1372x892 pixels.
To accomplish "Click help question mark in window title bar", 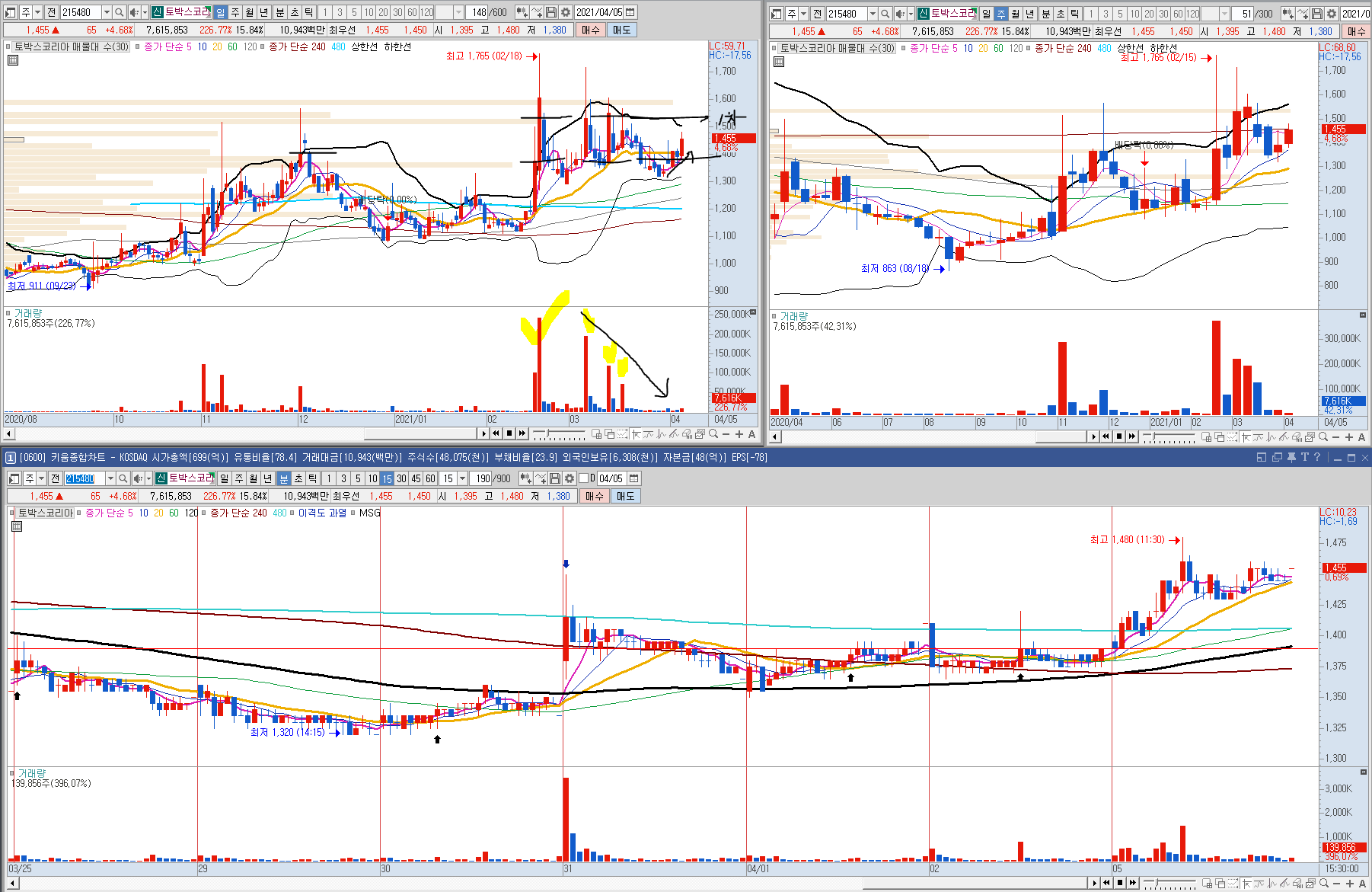I will [x=1317, y=457].
